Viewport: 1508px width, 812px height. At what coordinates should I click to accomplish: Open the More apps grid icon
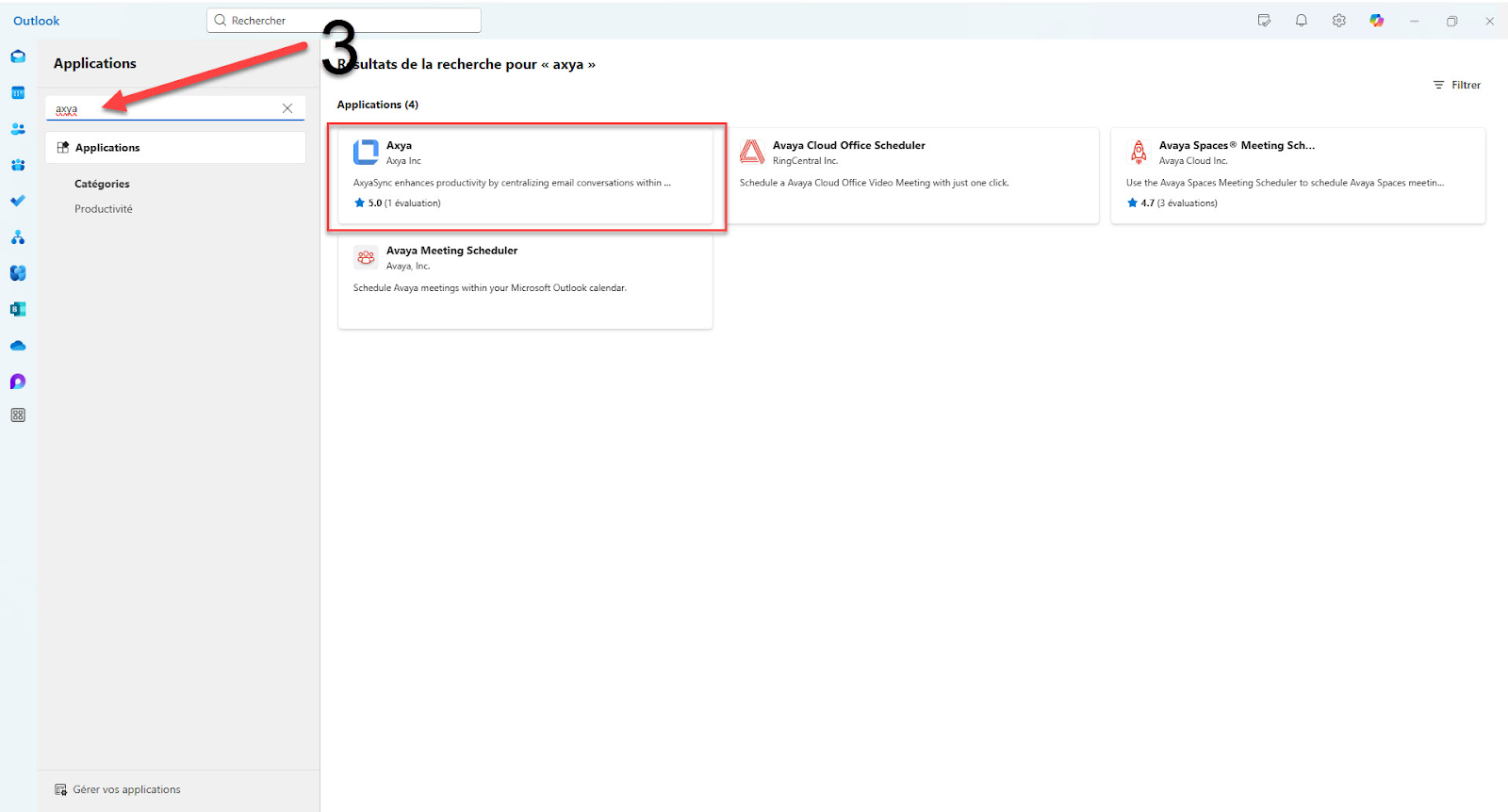coord(18,415)
